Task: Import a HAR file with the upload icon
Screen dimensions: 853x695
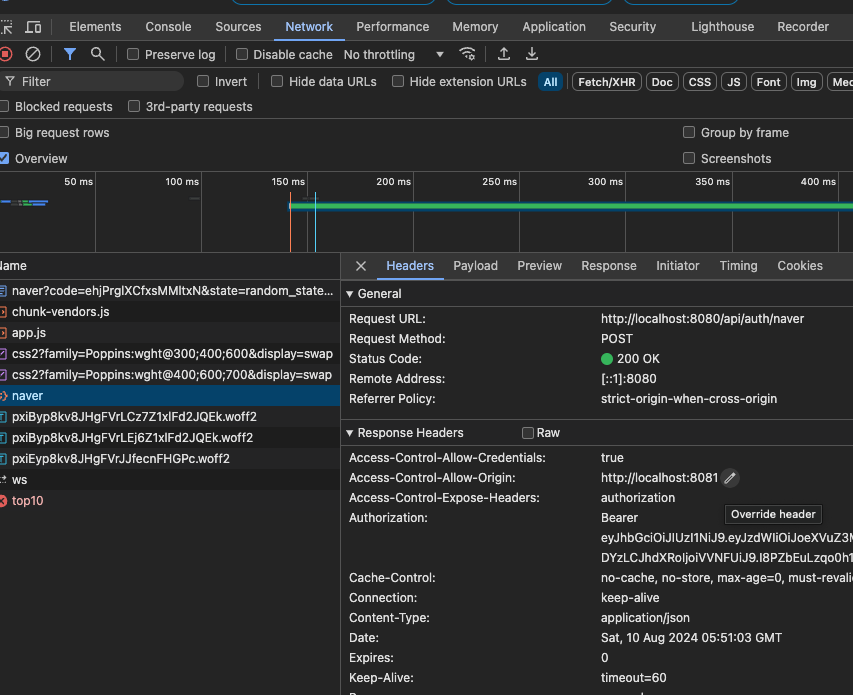Action: pyautogui.click(x=504, y=54)
